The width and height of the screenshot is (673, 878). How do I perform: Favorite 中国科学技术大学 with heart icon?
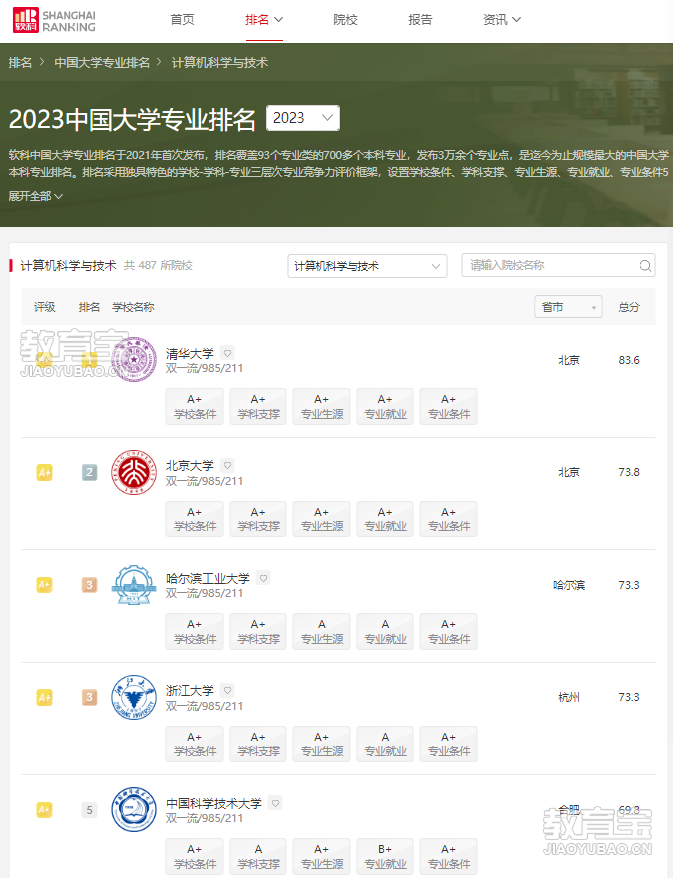pyautogui.click(x=275, y=803)
